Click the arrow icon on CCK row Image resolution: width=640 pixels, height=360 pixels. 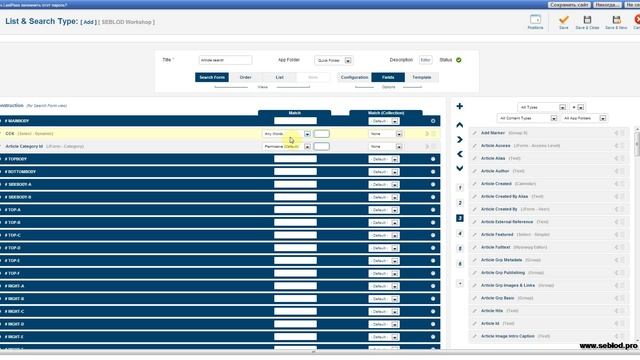(x=427, y=133)
